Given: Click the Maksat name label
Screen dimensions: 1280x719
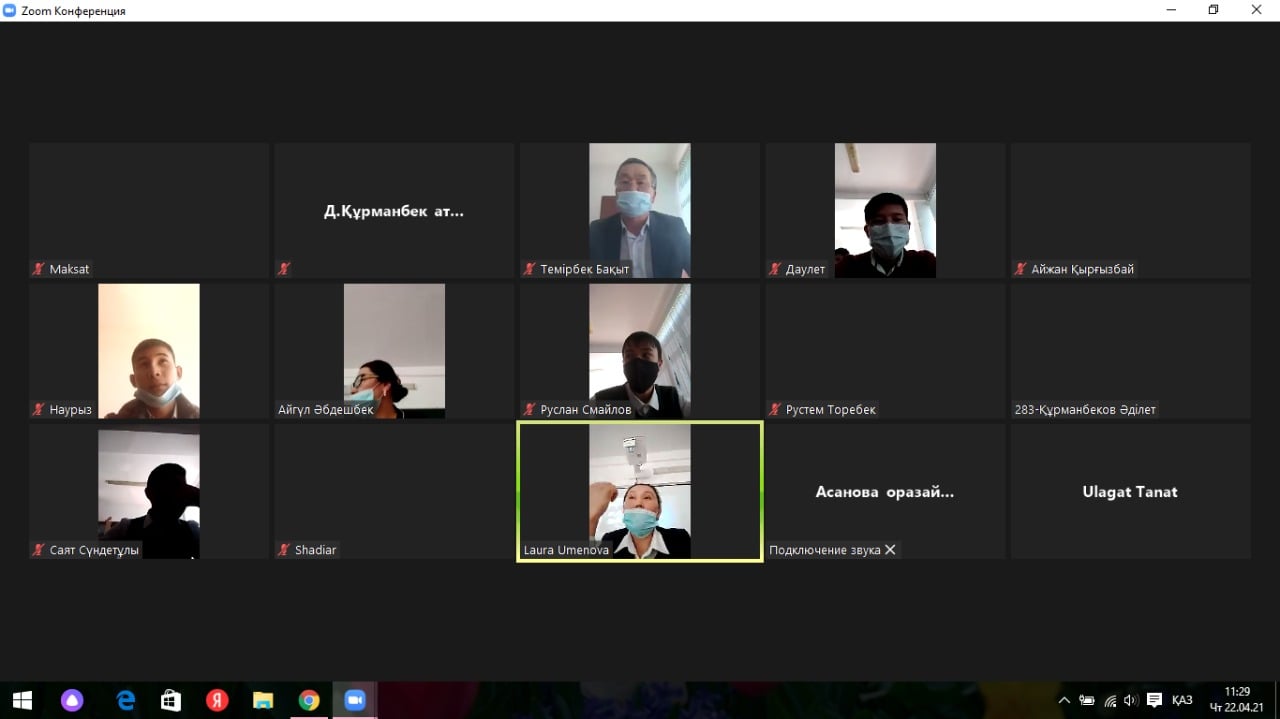Looking at the screenshot, I should point(70,269).
